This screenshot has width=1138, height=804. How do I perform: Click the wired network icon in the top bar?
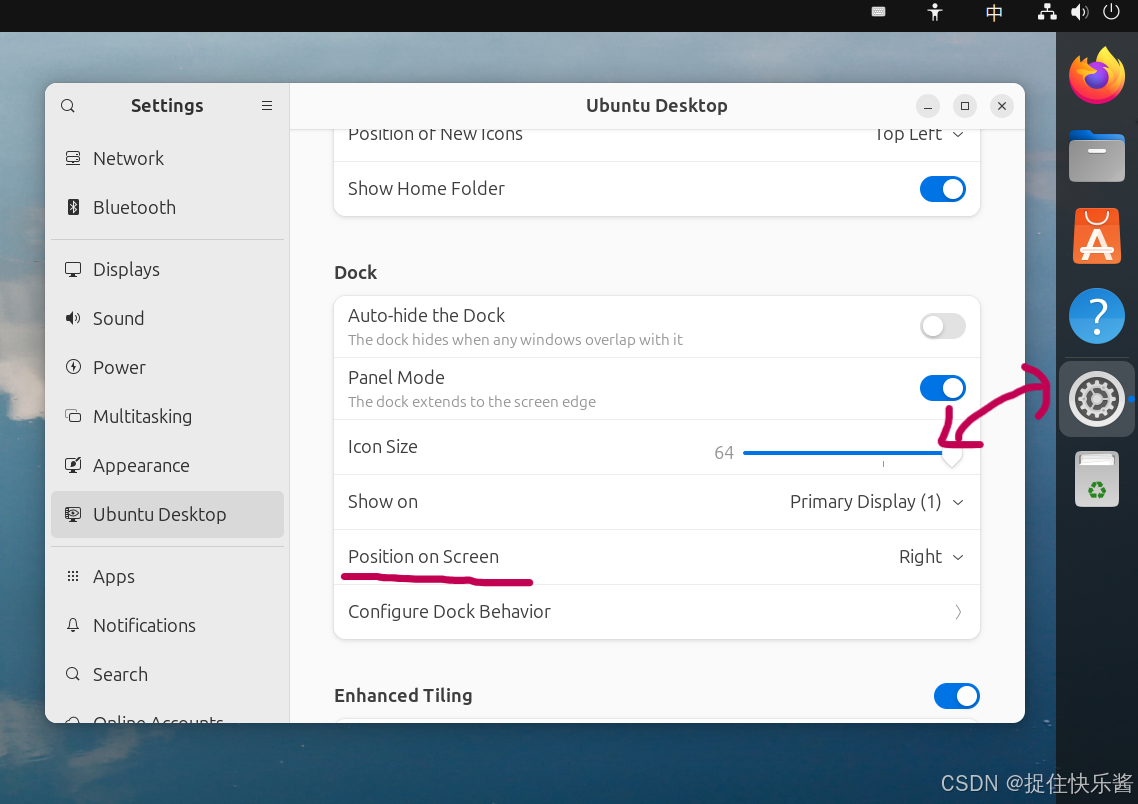tap(1047, 12)
